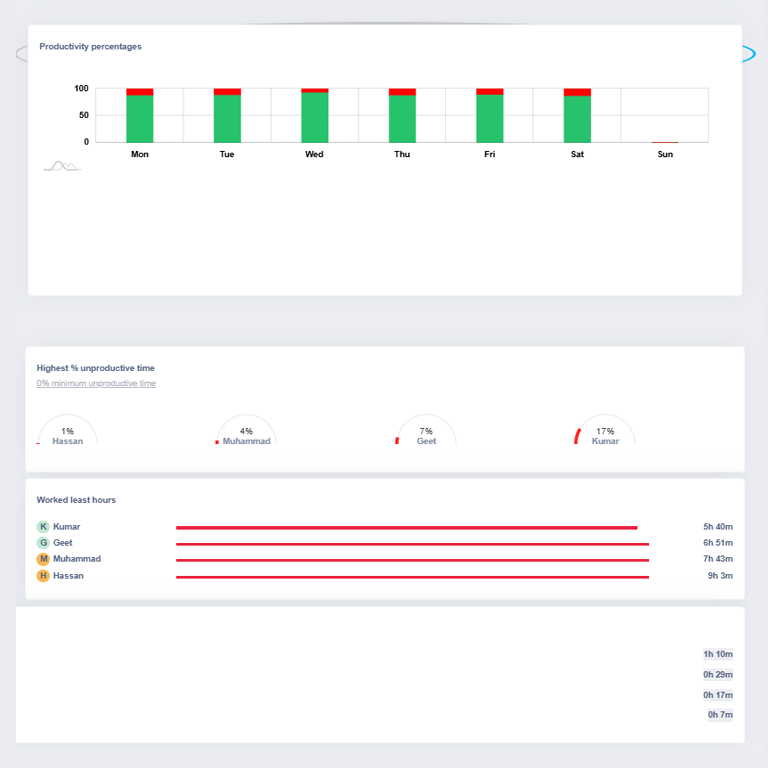Screen dimensions: 768x768
Task: Click Kumar's K avatar icon
Action: pos(43,527)
